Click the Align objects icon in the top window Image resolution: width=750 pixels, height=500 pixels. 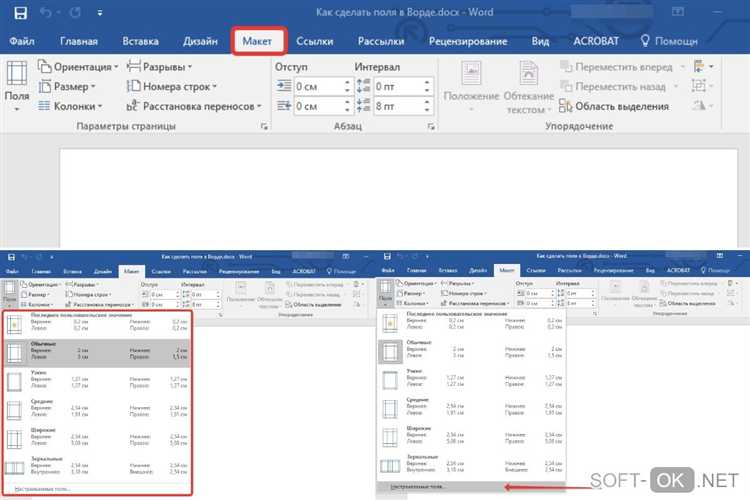(x=703, y=67)
